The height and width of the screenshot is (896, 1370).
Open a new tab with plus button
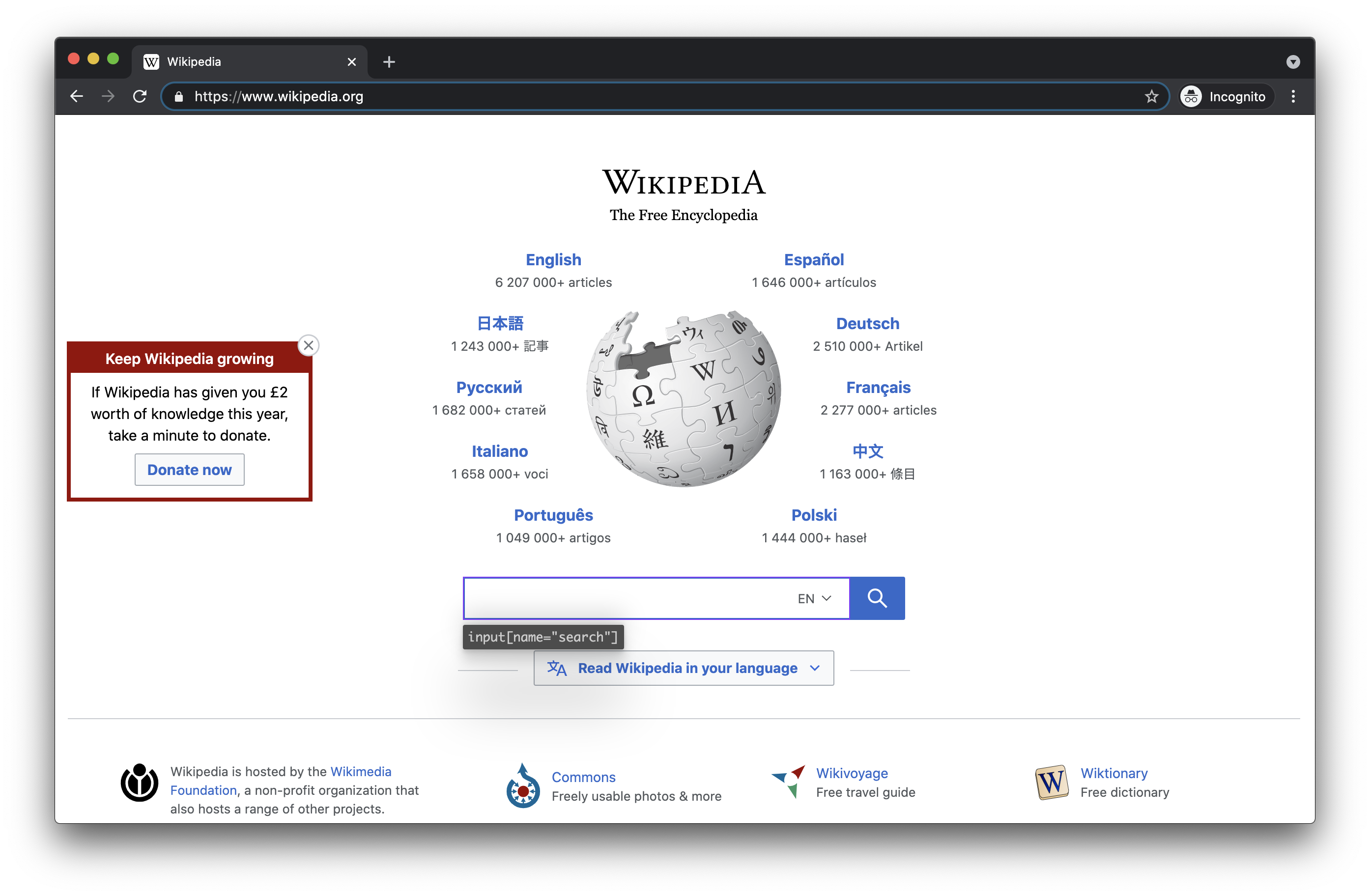(389, 61)
